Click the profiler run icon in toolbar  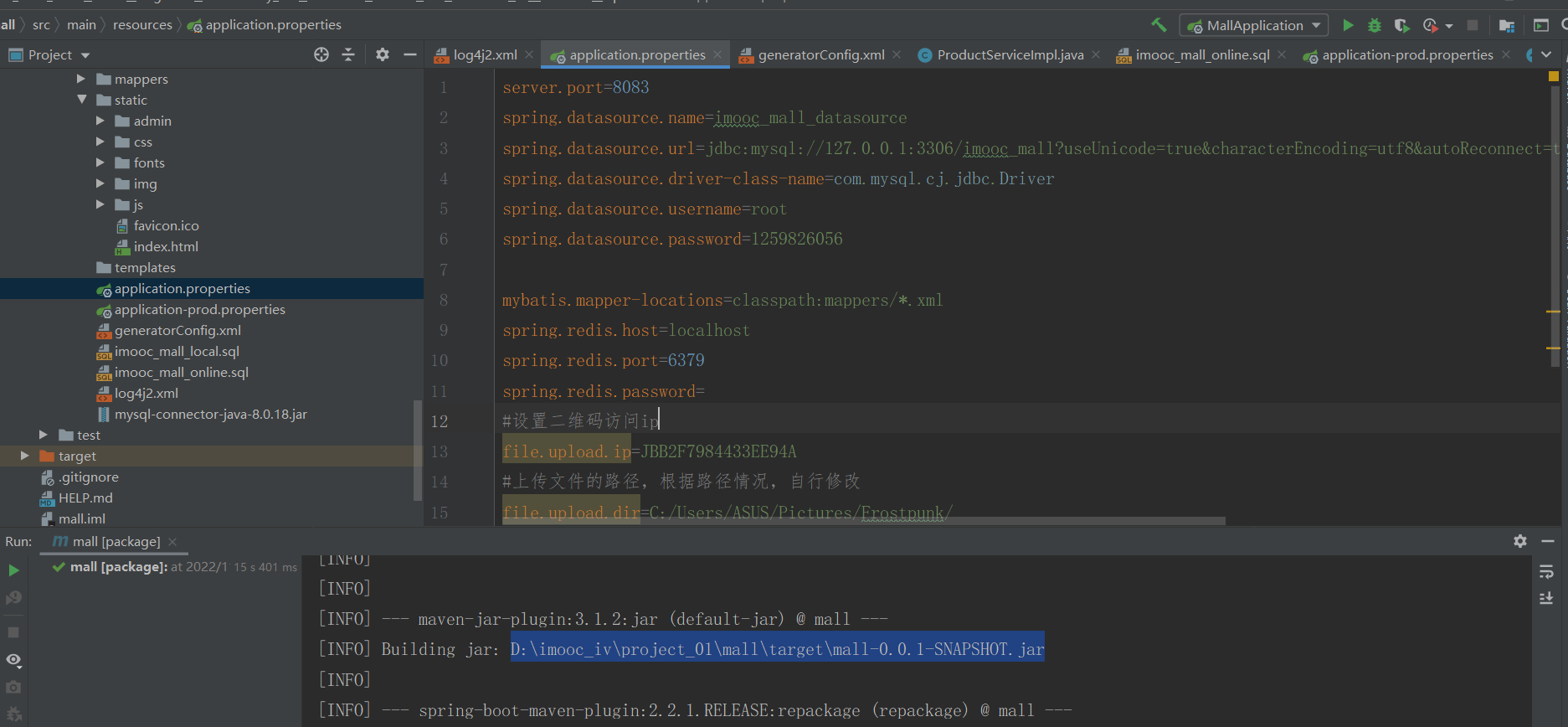click(1430, 25)
